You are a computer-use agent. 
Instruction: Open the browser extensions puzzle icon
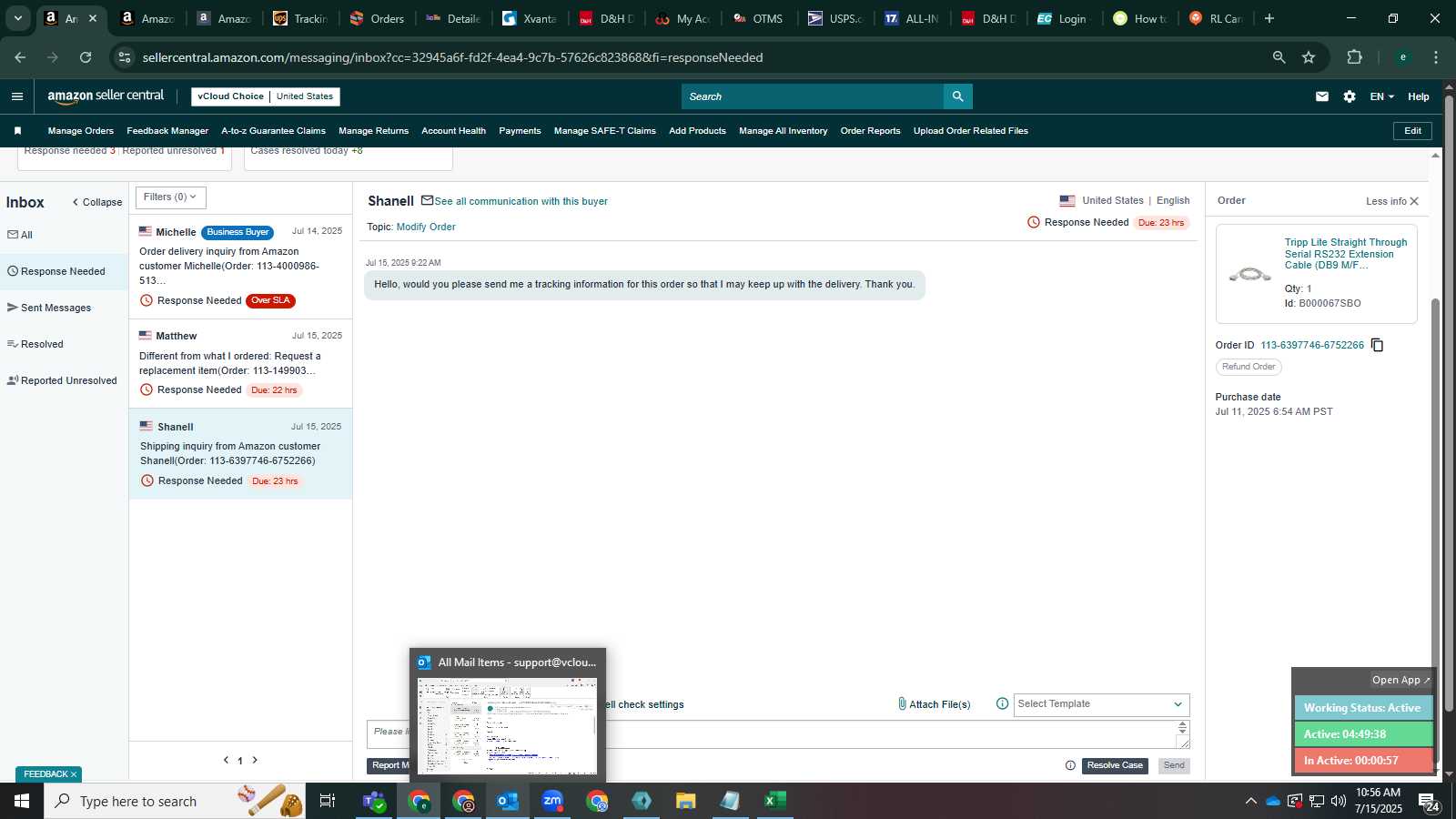1354,57
